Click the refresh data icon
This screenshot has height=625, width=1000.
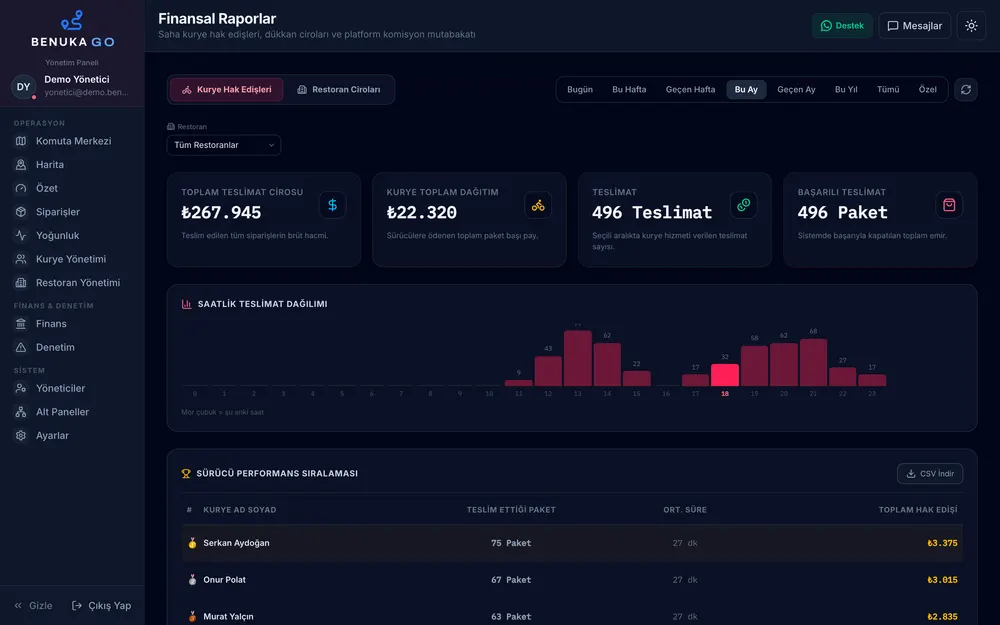[966, 89]
